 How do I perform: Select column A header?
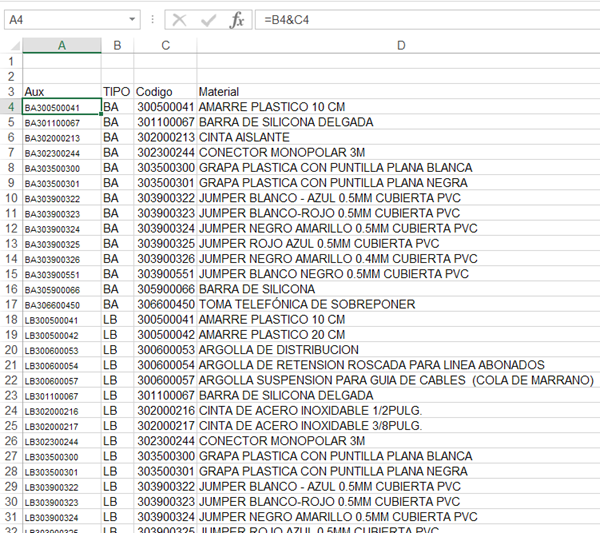tap(62, 46)
